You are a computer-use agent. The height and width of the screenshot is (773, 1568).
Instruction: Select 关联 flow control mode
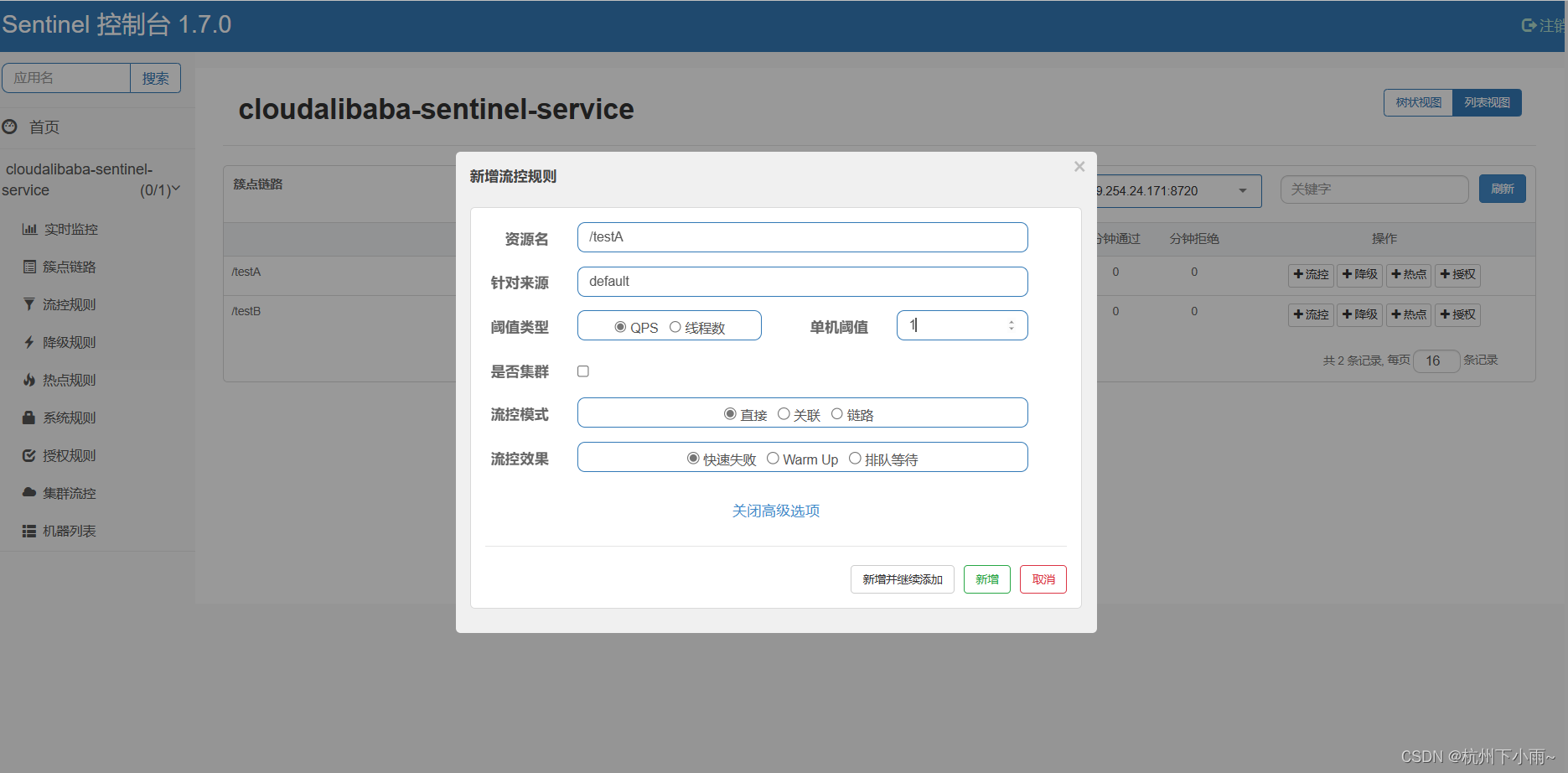click(784, 414)
